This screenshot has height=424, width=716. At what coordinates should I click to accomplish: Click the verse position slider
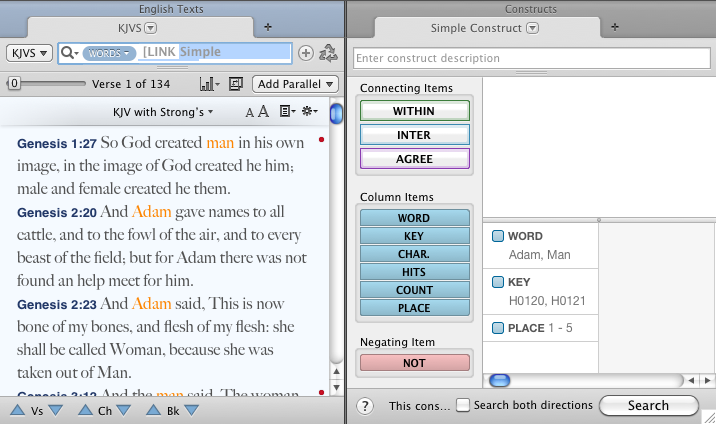click(x=14, y=84)
